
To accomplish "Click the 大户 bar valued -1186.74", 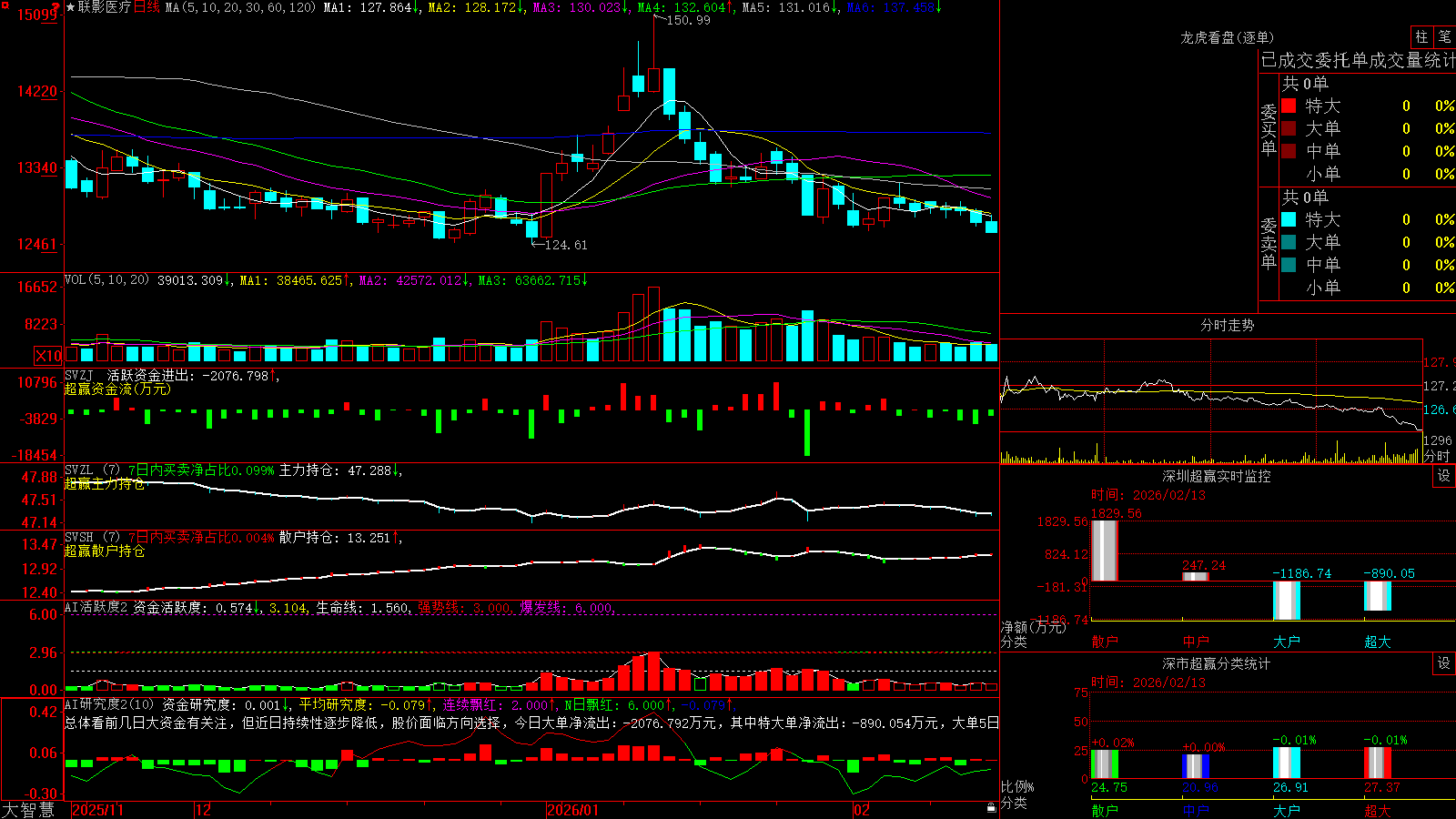I will (x=1286, y=601).
